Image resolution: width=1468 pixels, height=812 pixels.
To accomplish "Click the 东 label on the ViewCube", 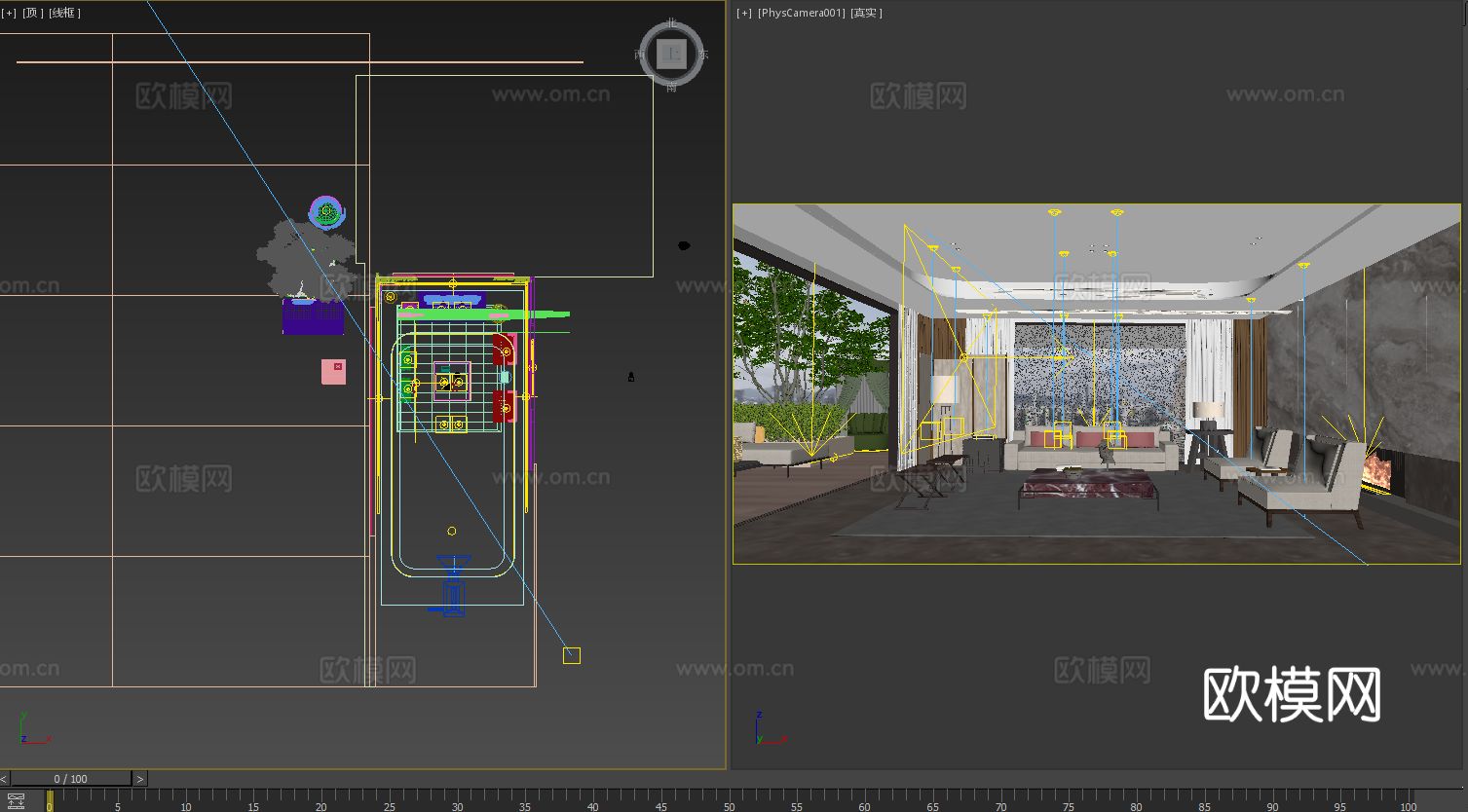I will [x=703, y=54].
